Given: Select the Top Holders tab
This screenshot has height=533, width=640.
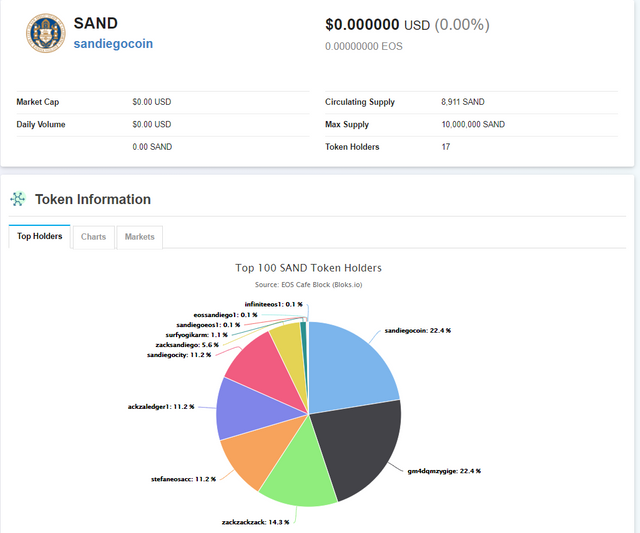Looking at the screenshot, I should click(x=40, y=236).
